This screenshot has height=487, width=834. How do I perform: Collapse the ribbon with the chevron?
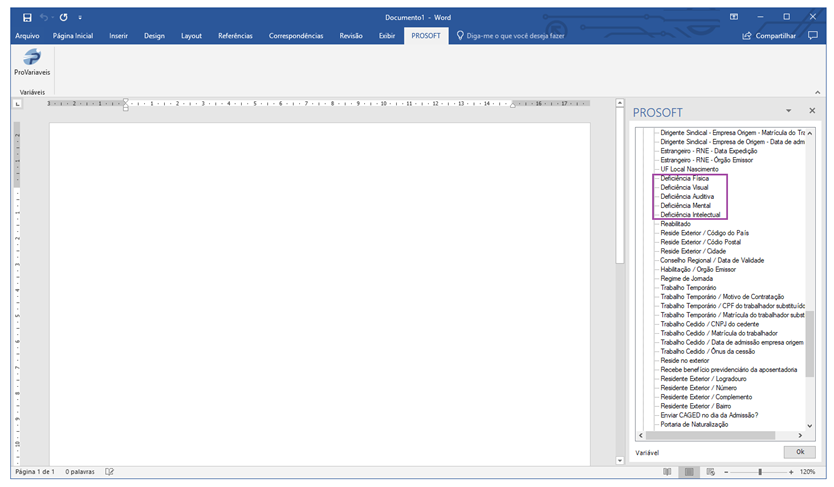click(x=818, y=92)
